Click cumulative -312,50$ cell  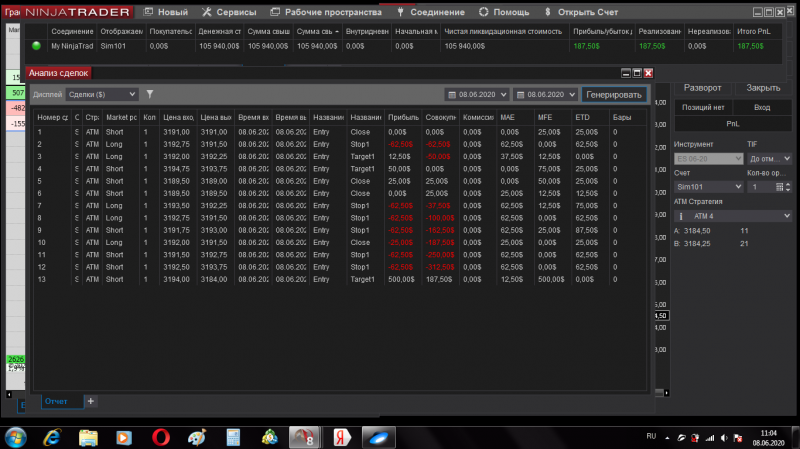(x=440, y=267)
